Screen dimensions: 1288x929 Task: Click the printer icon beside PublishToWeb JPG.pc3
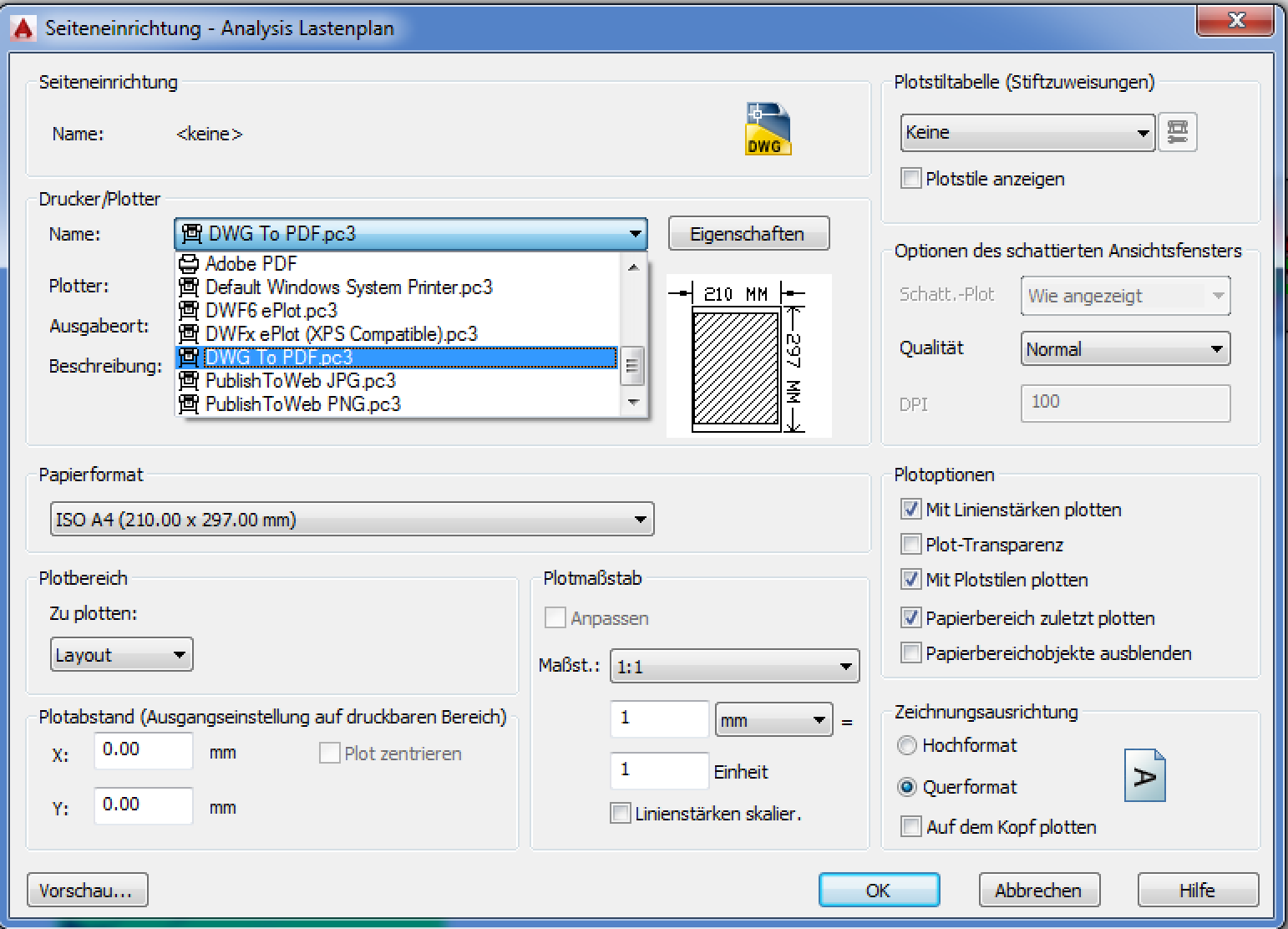[x=189, y=381]
